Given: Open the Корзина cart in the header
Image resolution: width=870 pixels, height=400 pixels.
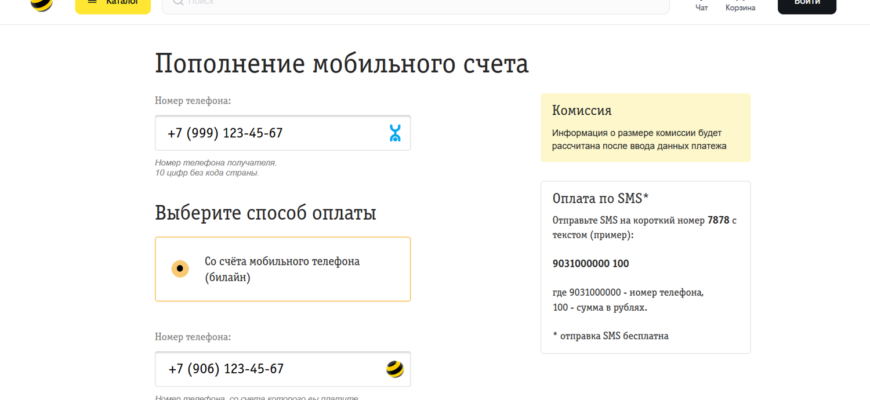Looking at the screenshot, I should (x=740, y=6).
